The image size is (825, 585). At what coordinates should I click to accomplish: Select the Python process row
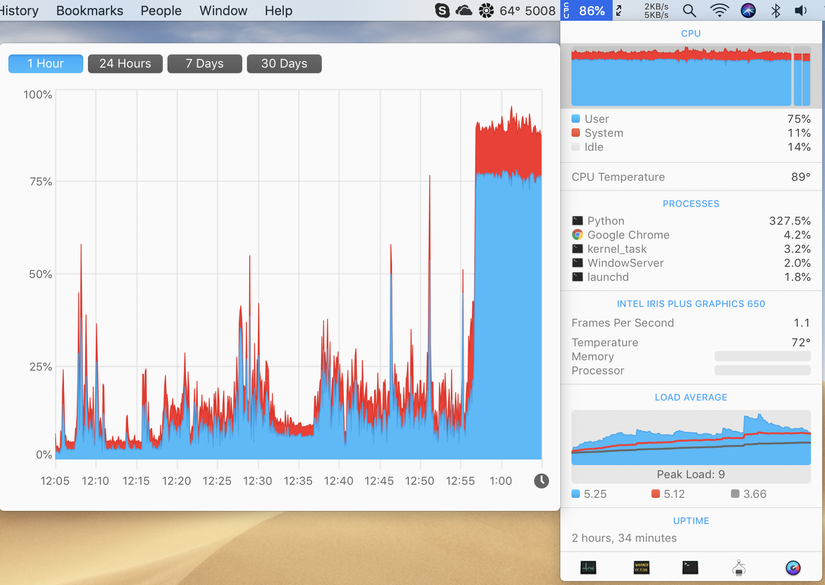pyautogui.click(x=691, y=221)
